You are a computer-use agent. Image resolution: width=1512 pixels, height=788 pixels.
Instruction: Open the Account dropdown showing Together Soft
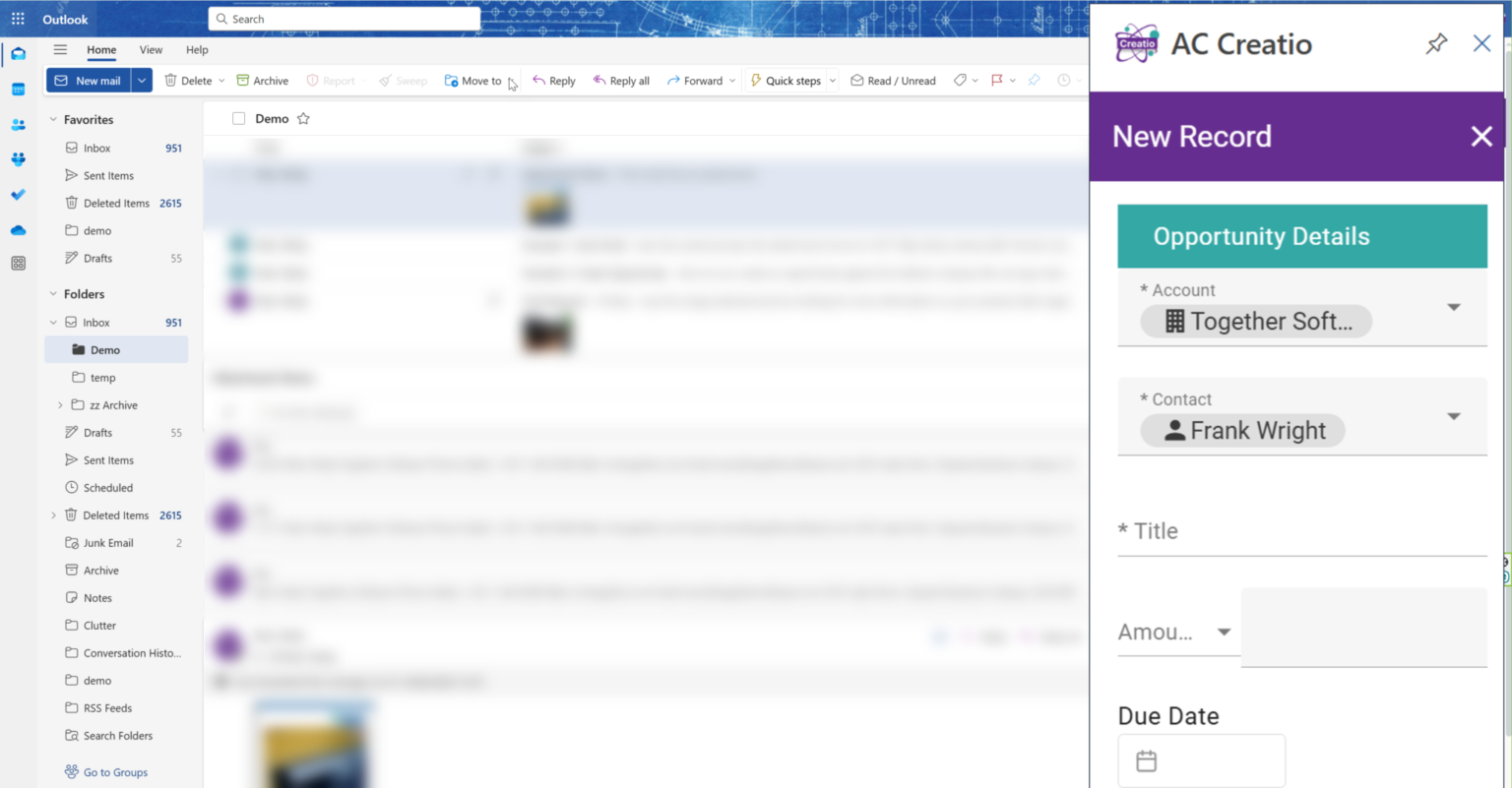coord(1454,306)
